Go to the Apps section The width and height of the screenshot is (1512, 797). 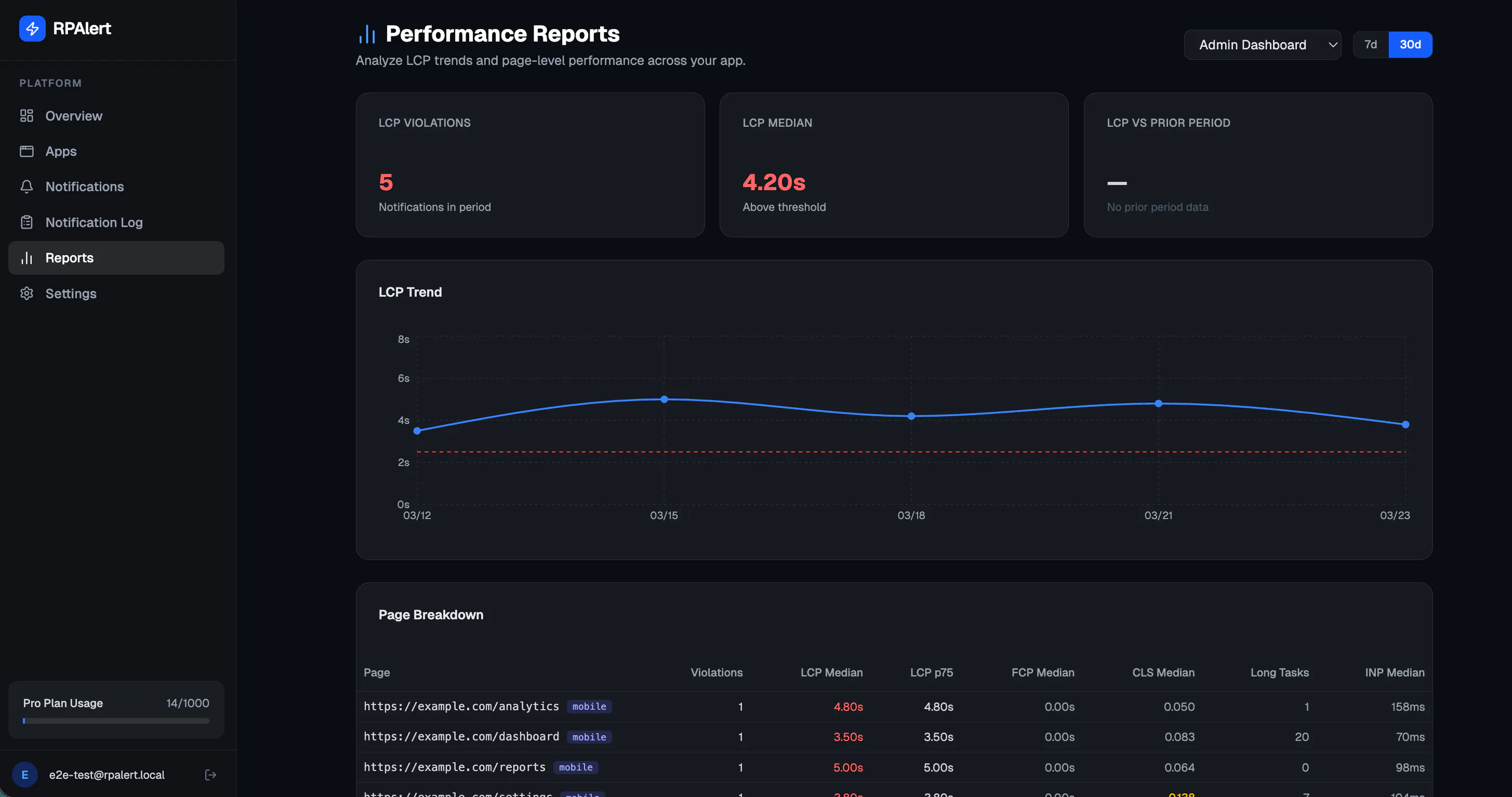[x=116, y=151]
